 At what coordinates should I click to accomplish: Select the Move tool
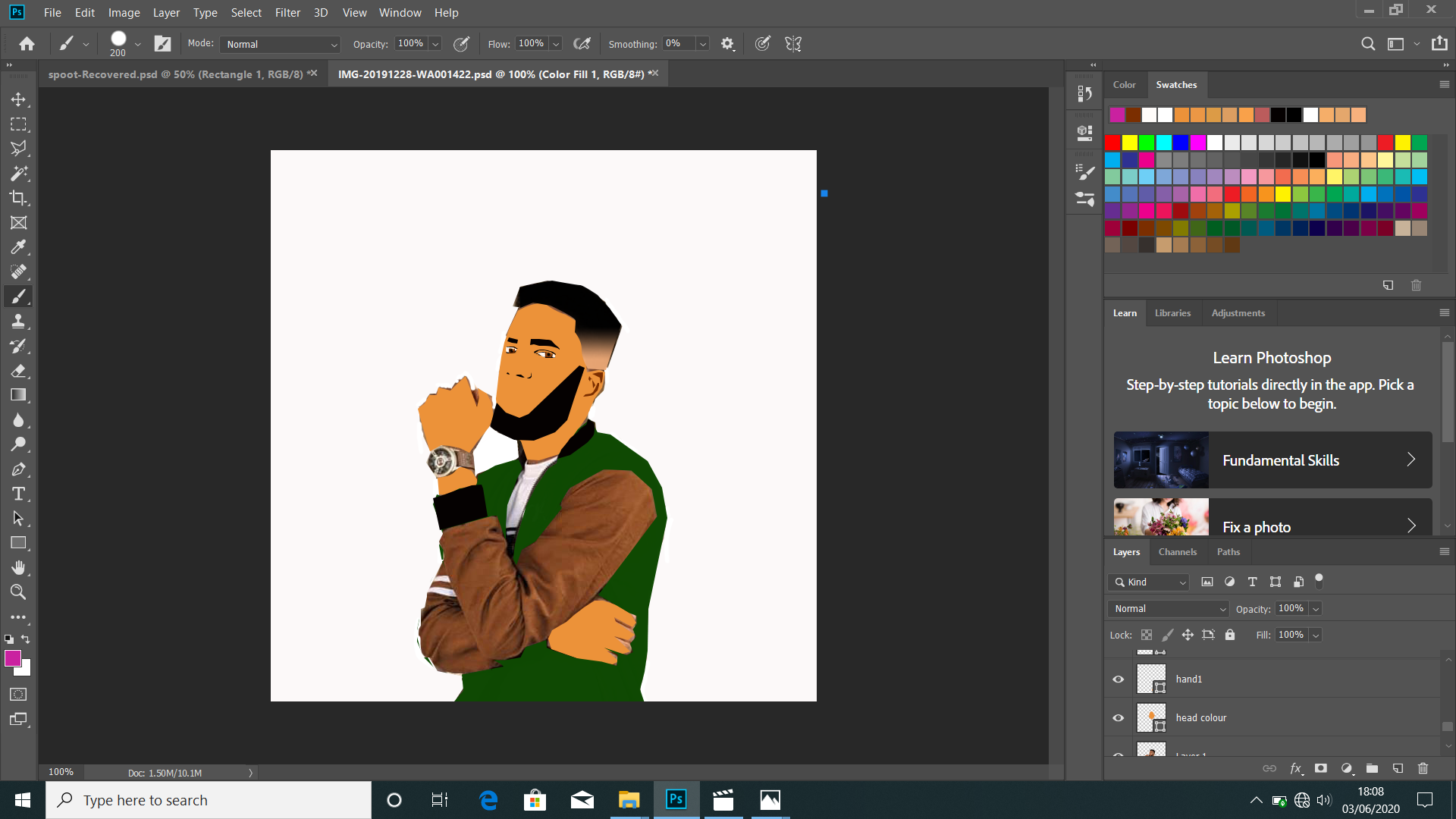[x=18, y=99]
